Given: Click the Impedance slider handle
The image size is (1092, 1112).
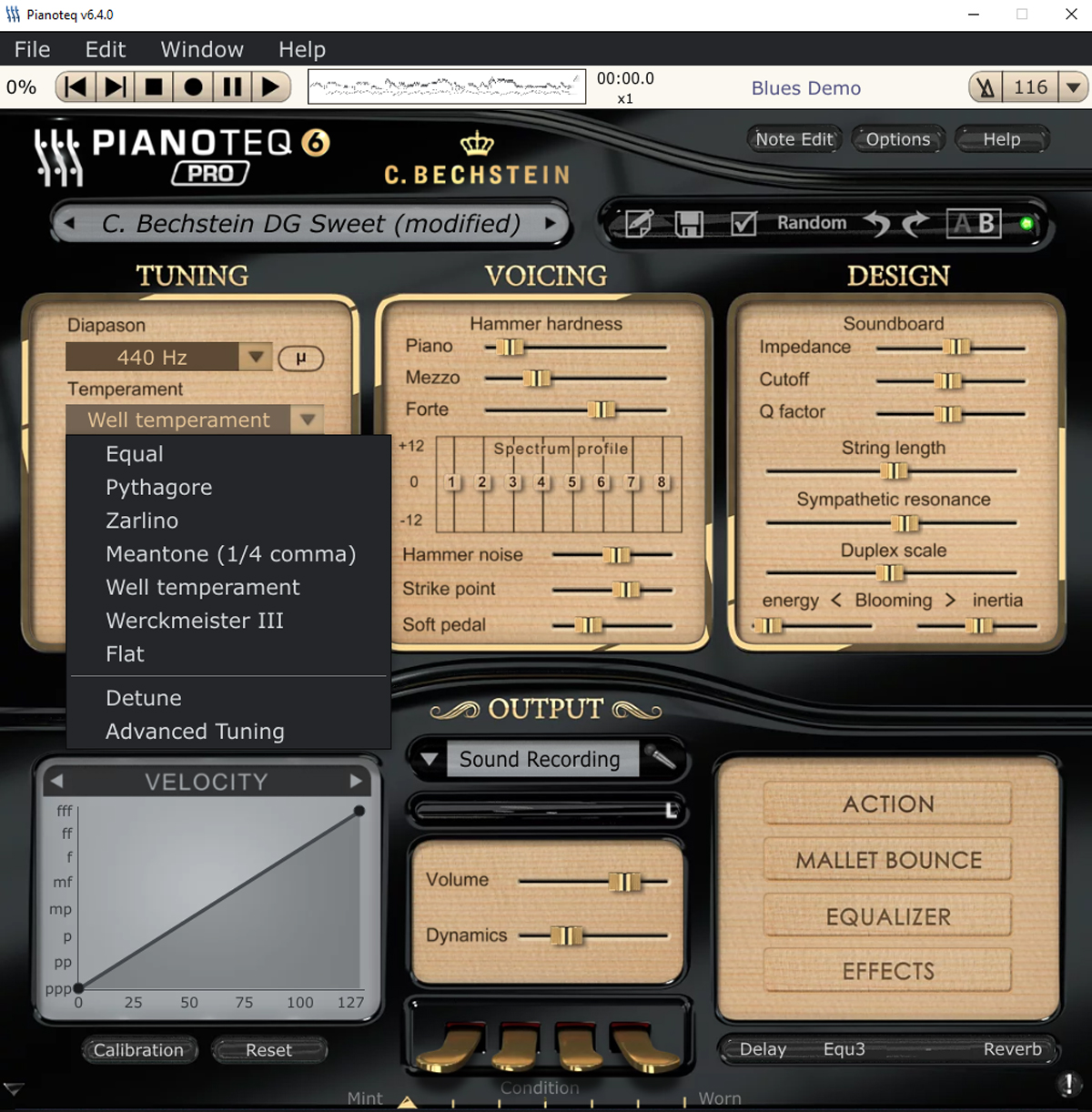Looking at the screenshot, I should pos(956,347).
